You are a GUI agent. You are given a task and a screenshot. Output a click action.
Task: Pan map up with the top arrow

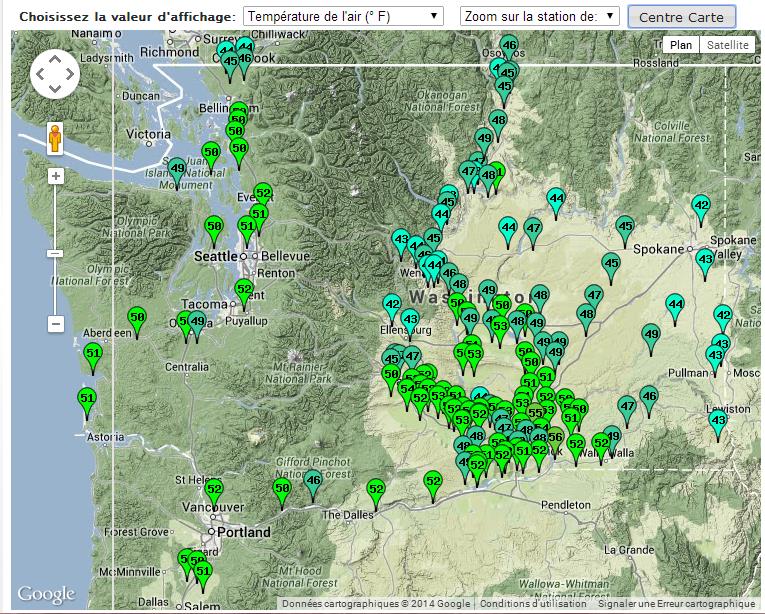tap(55, 59)
